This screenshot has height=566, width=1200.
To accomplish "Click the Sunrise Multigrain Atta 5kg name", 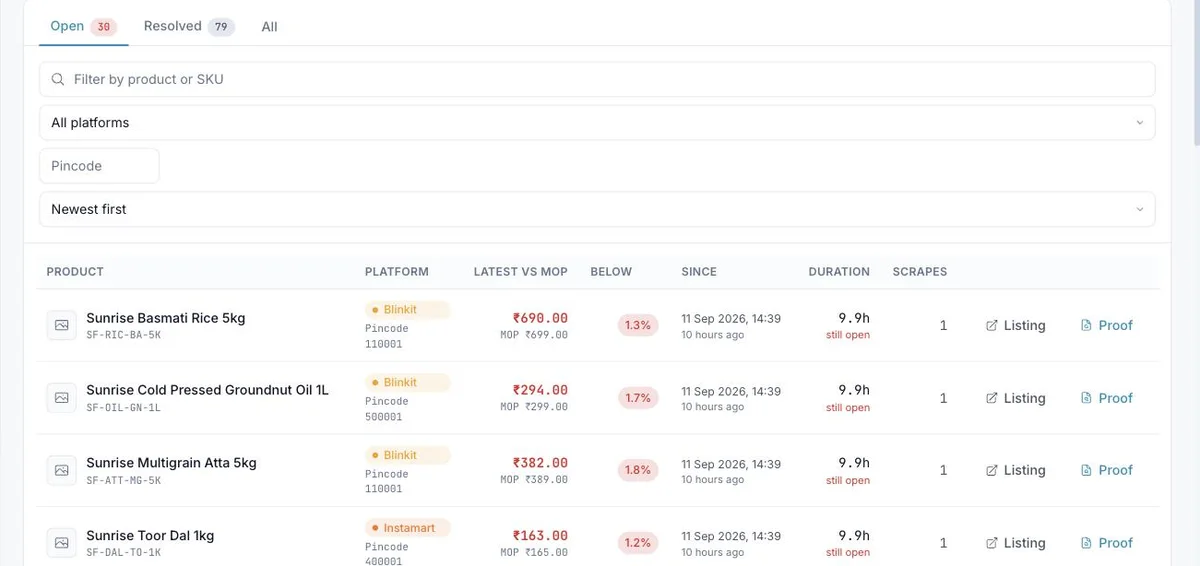I will pos(171,463).
